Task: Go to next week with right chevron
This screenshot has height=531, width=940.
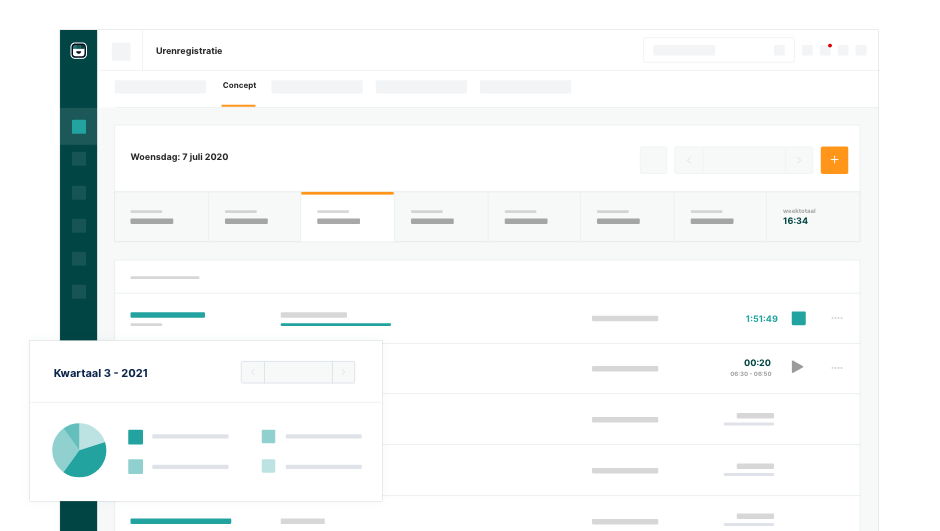Action: tap(798, 160)
